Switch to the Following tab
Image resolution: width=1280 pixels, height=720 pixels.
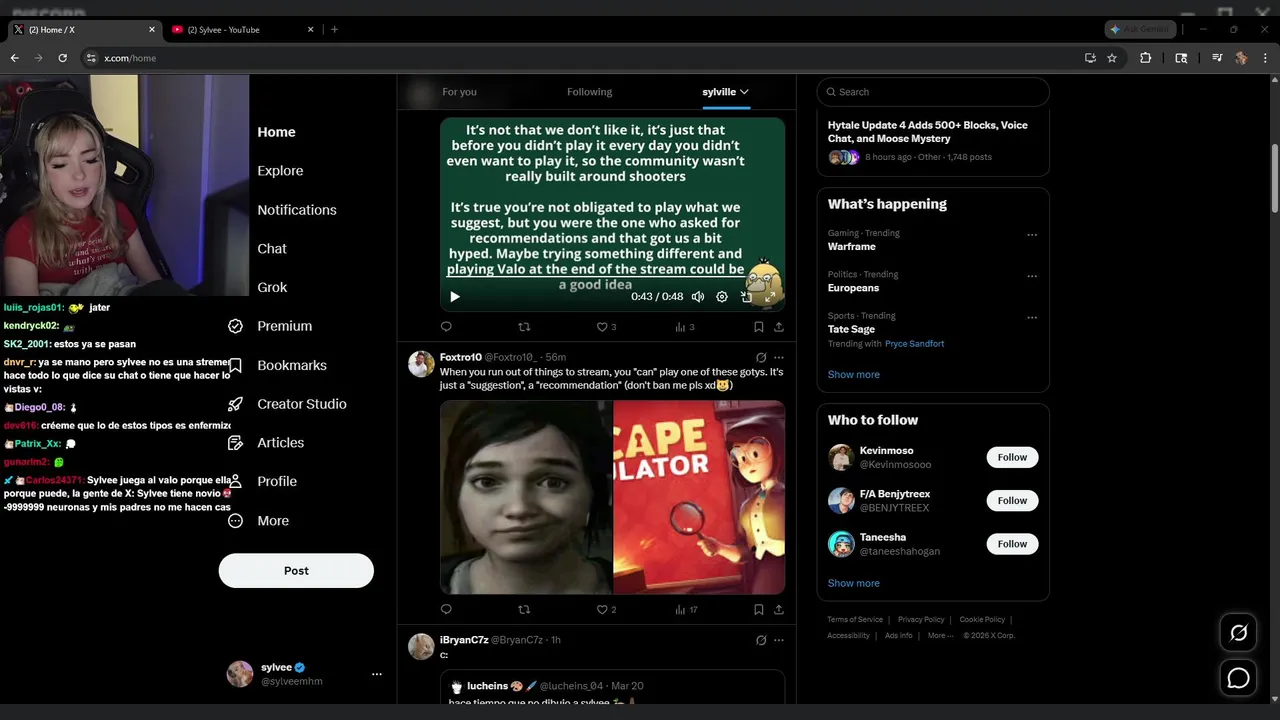coord(589,92)
